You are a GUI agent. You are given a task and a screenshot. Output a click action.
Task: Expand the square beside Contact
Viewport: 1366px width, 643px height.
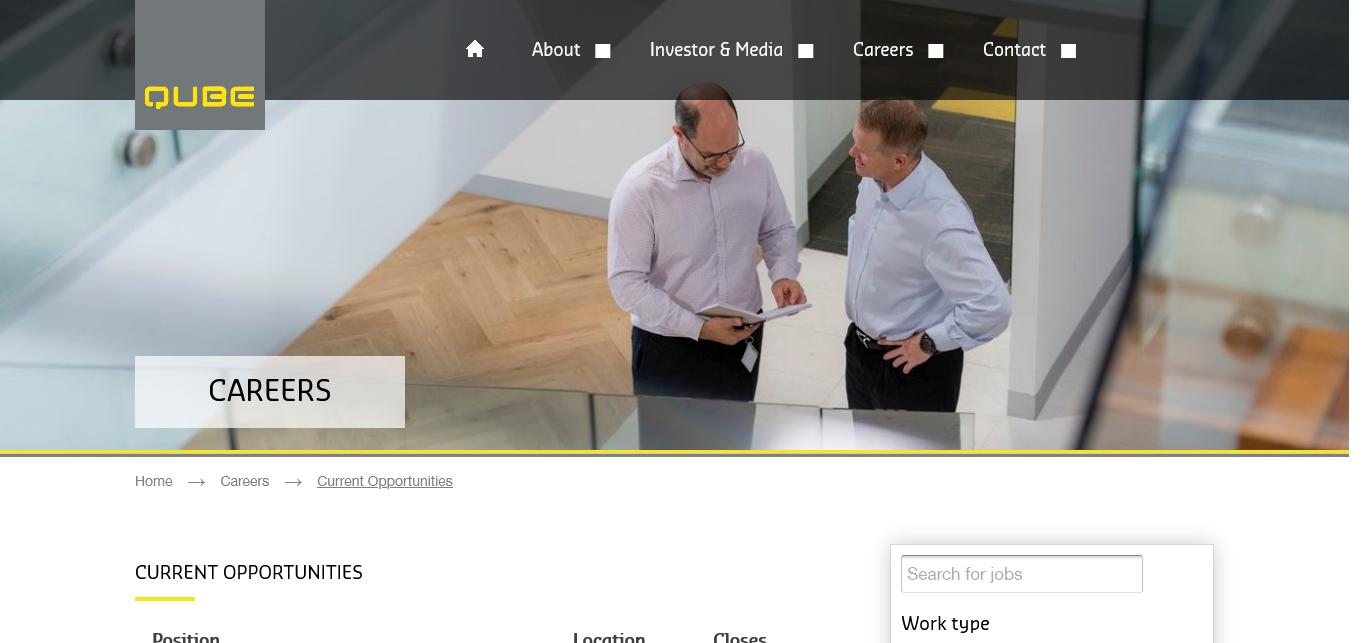point(1069,51)
